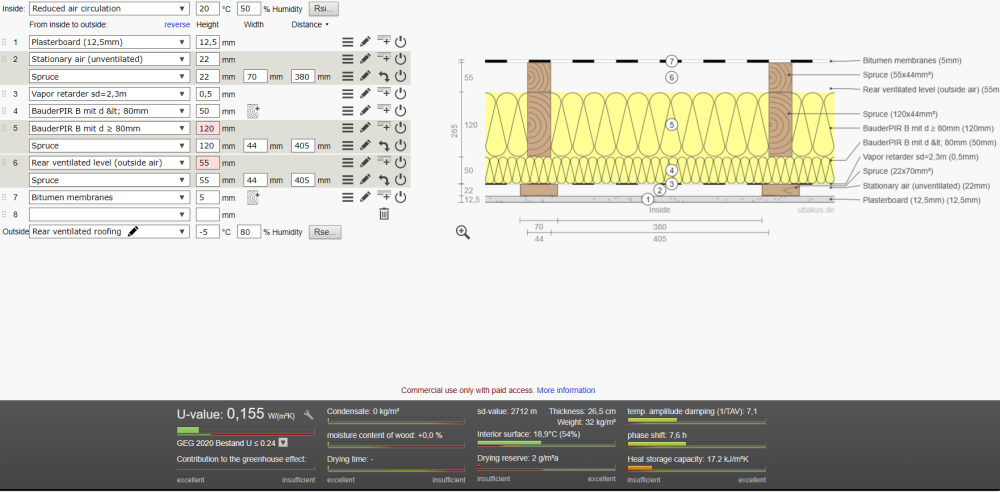The image size is (1000, 492).
Task: Edit the Rear ventilated level layer
Action: tap(365, 163)
